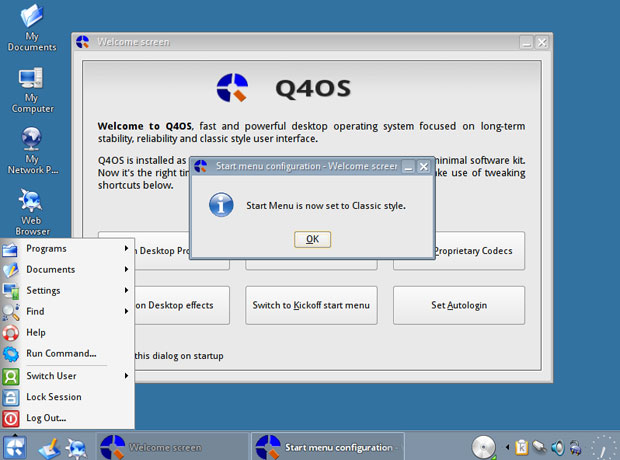Click Switch to Kickoff start menu button
Screen dimensions: 620x460
311,305
